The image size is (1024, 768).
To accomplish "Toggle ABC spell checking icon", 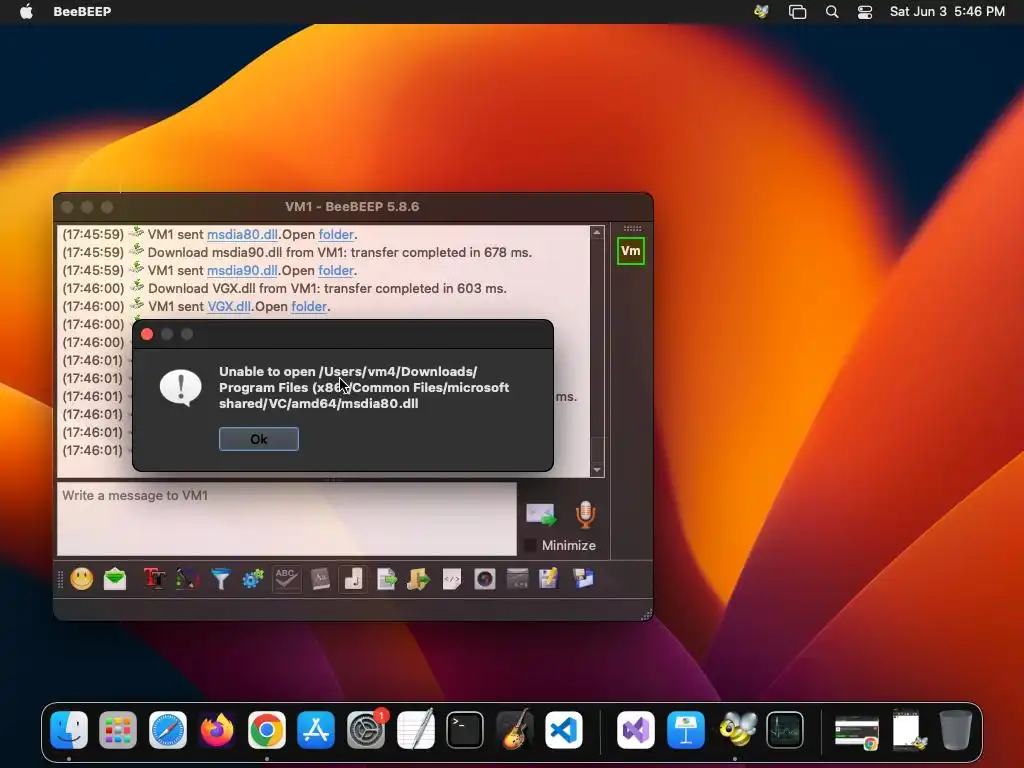I will pyautogui.click(x=287, y=579).
